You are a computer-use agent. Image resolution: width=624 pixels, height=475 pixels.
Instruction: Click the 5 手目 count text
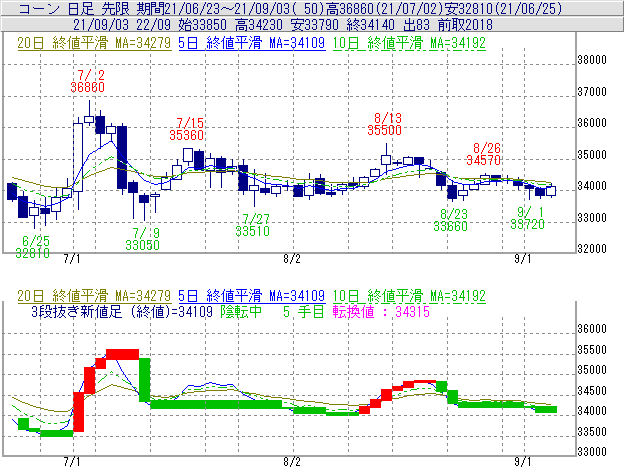tap(304, 311)
